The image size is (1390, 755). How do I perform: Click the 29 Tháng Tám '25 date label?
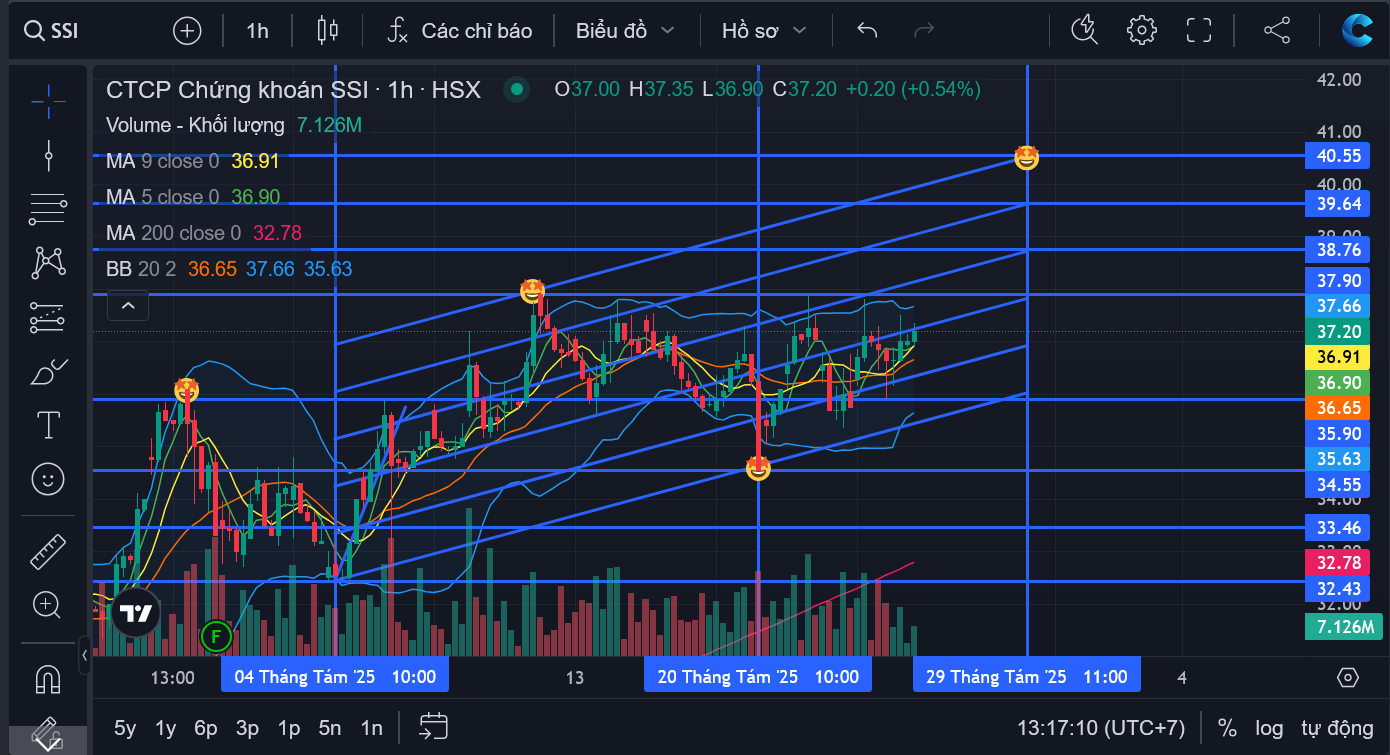pyautogui.click(x=1027, y=676)
